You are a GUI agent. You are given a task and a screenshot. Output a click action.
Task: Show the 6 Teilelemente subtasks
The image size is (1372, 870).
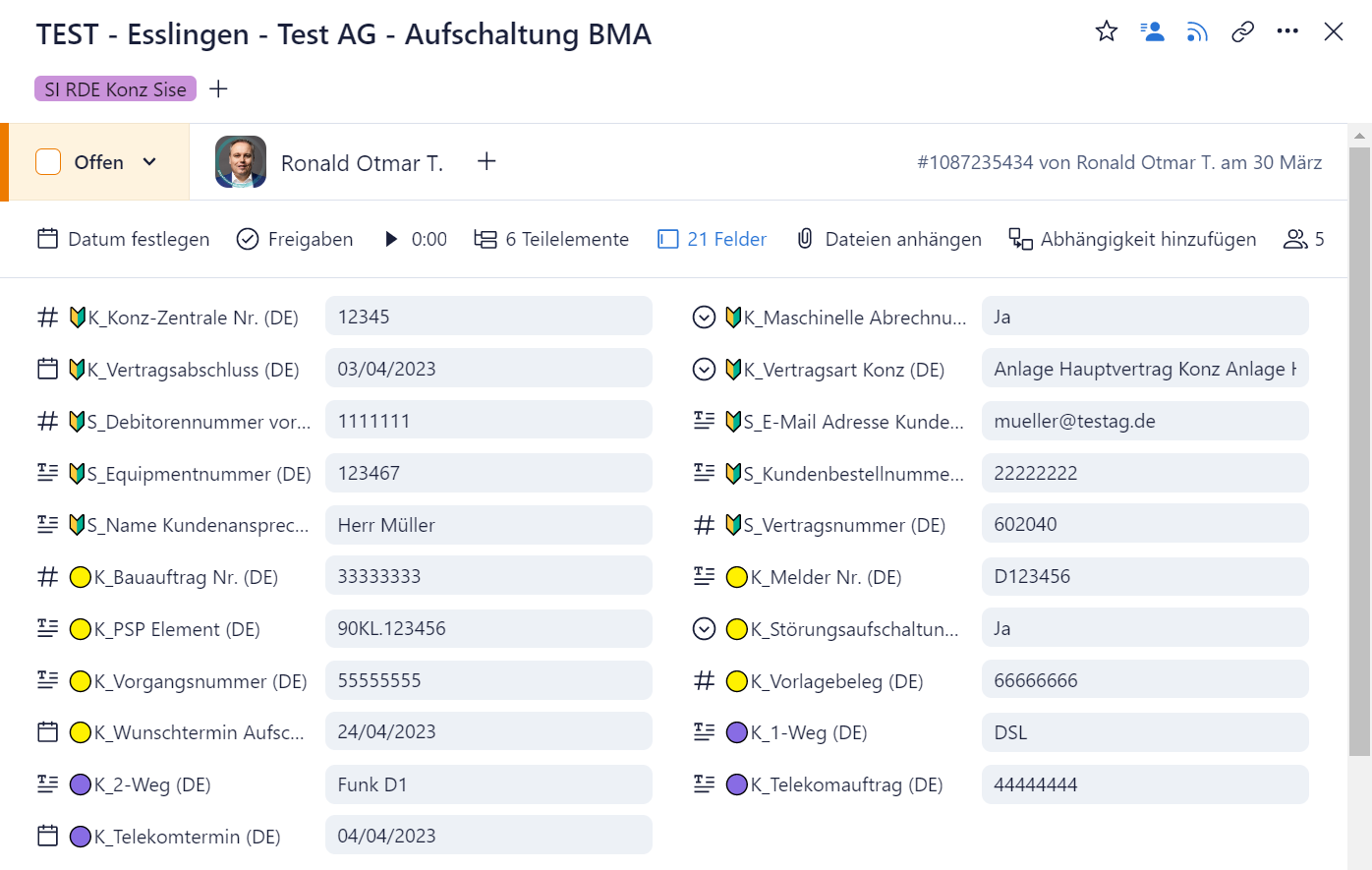(x=551, y=239)
